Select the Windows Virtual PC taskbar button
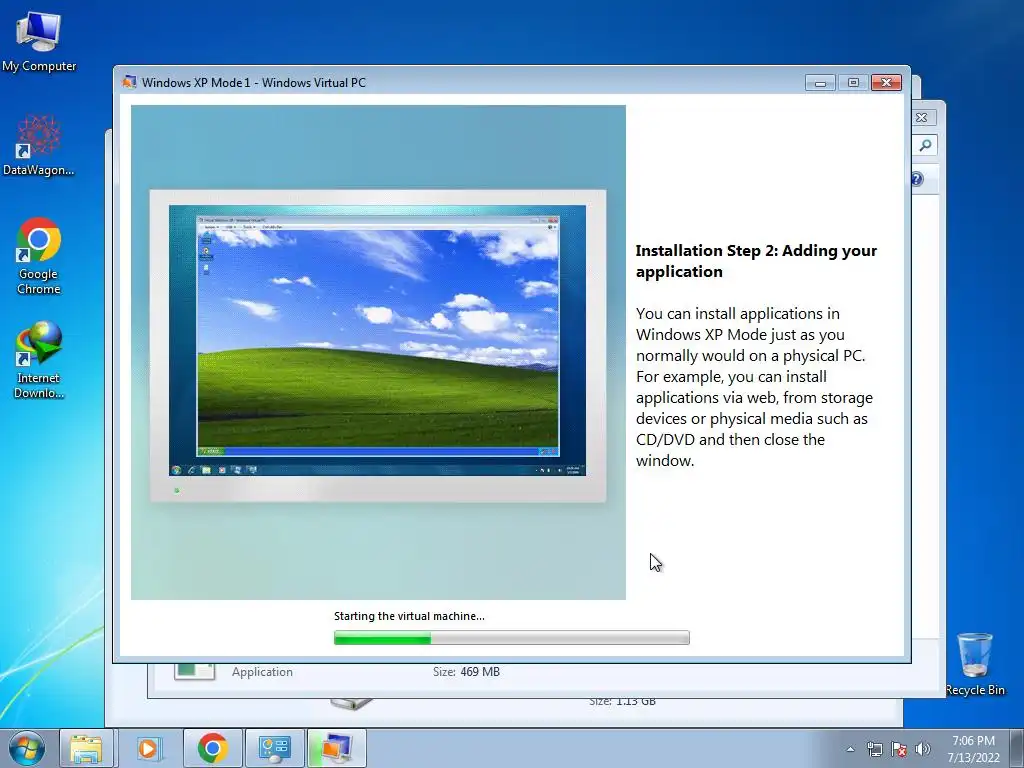Image resolution: width=1024 pixels, height=768 pixels. [336, 748]
